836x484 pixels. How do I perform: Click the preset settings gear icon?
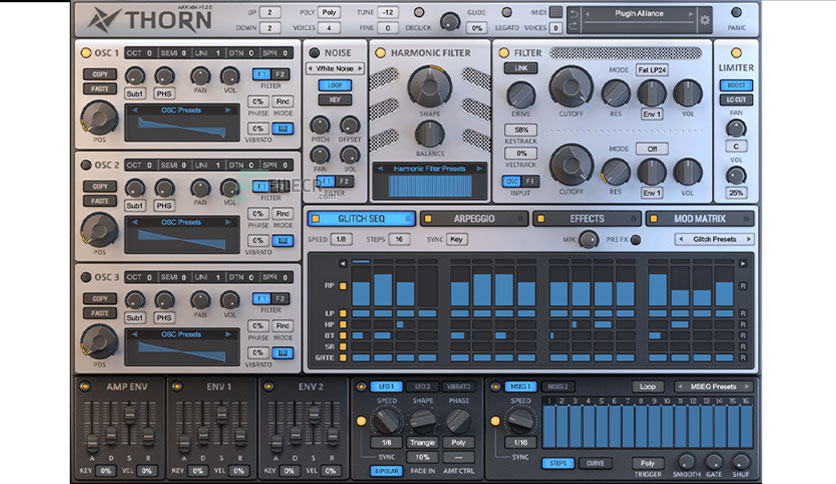704,19
